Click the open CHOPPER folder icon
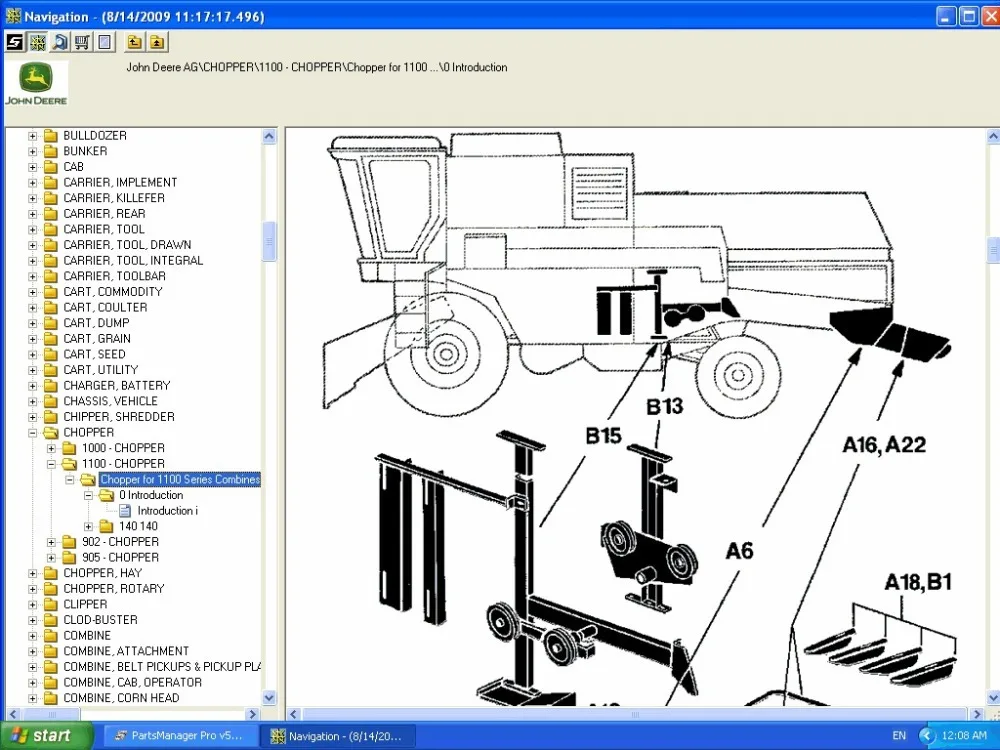Image resolution: width=1000 pixels, height=750 pixels. [50, 432]
